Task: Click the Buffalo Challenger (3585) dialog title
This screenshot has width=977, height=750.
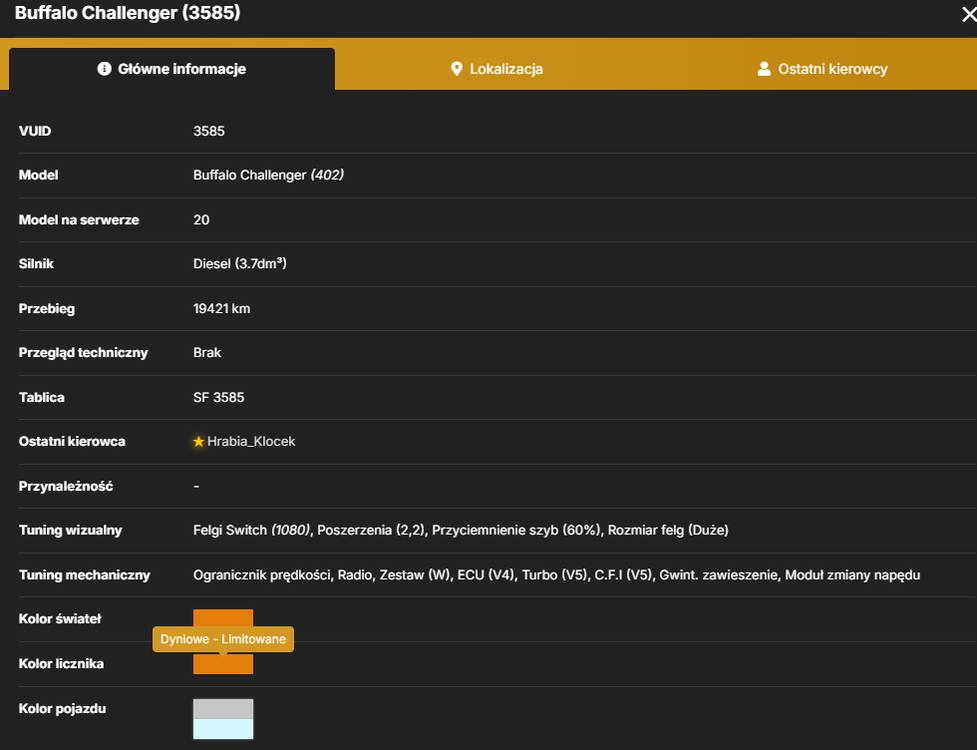Action: 128,13
